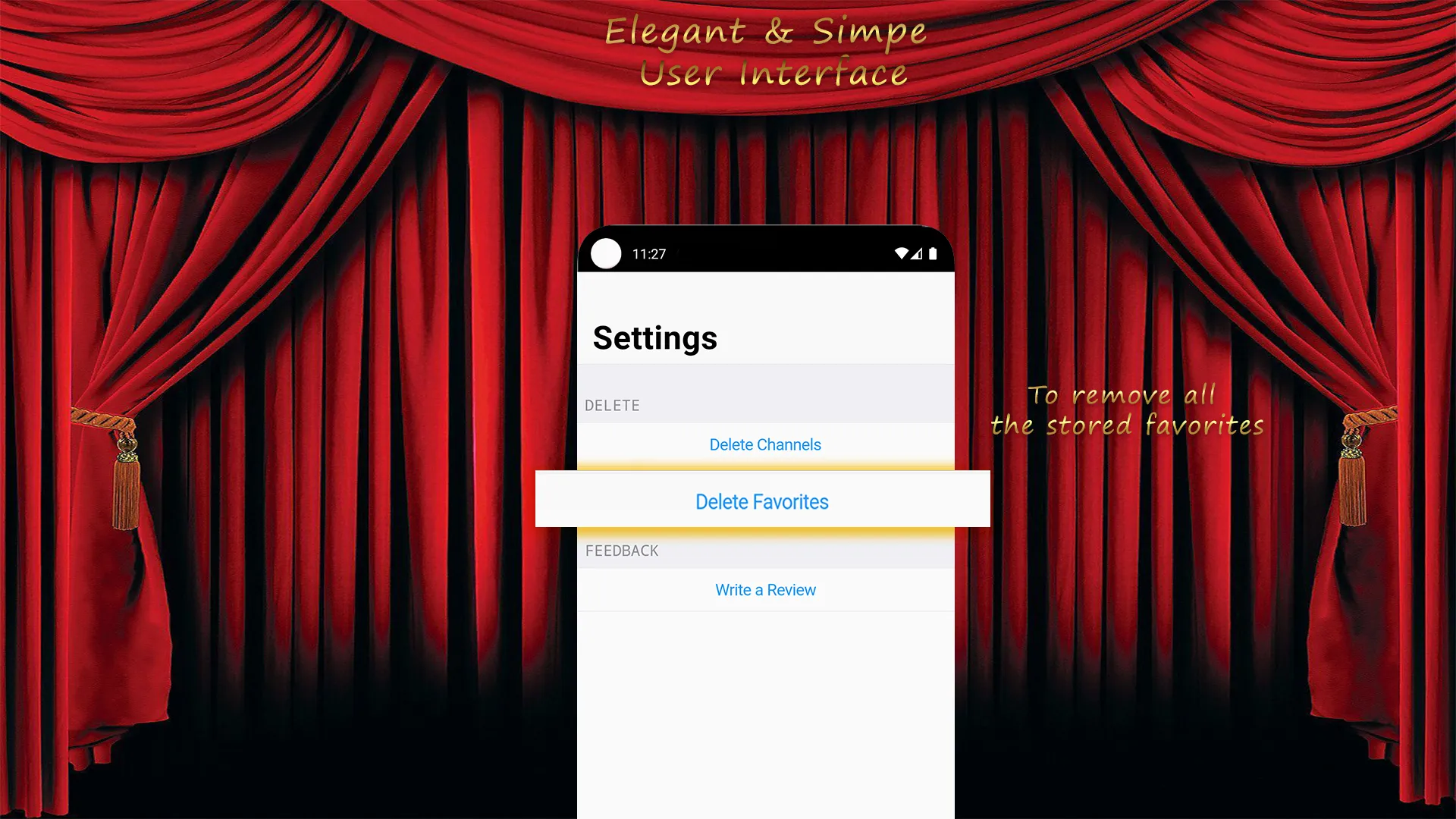This screenshot has width=1456, height=819.
Task: Click the Delete Channels link
Action: pyautogui.click(x=765, y=444)
